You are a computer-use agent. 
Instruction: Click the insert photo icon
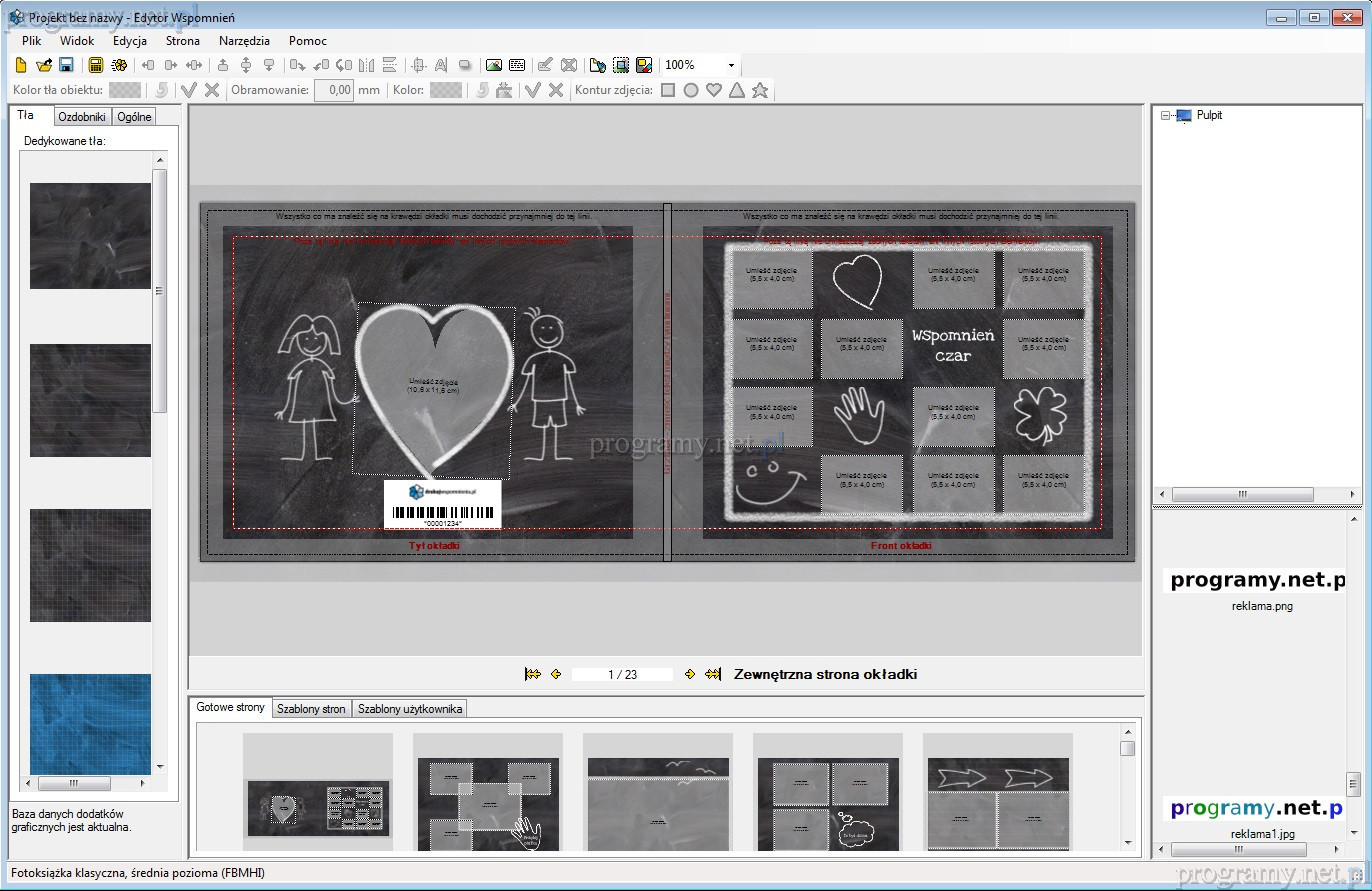(493, 65)
